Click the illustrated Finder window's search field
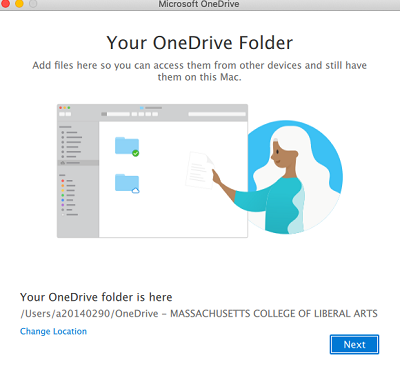The height and width of the screenshot is (371, 400). pos(217,114)
